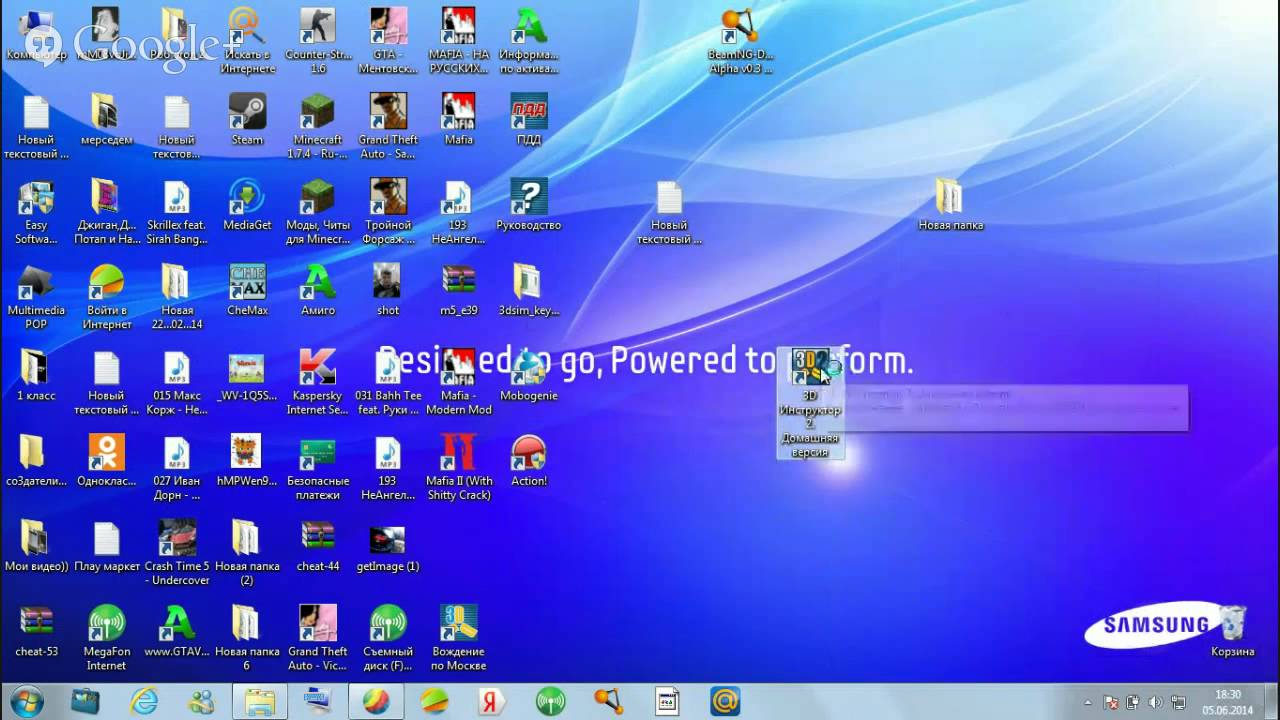The width and height of the screenshot is (1280, 720).
Task: Select the Безопасные платежи shortcut
Action: tap(318, 467)
